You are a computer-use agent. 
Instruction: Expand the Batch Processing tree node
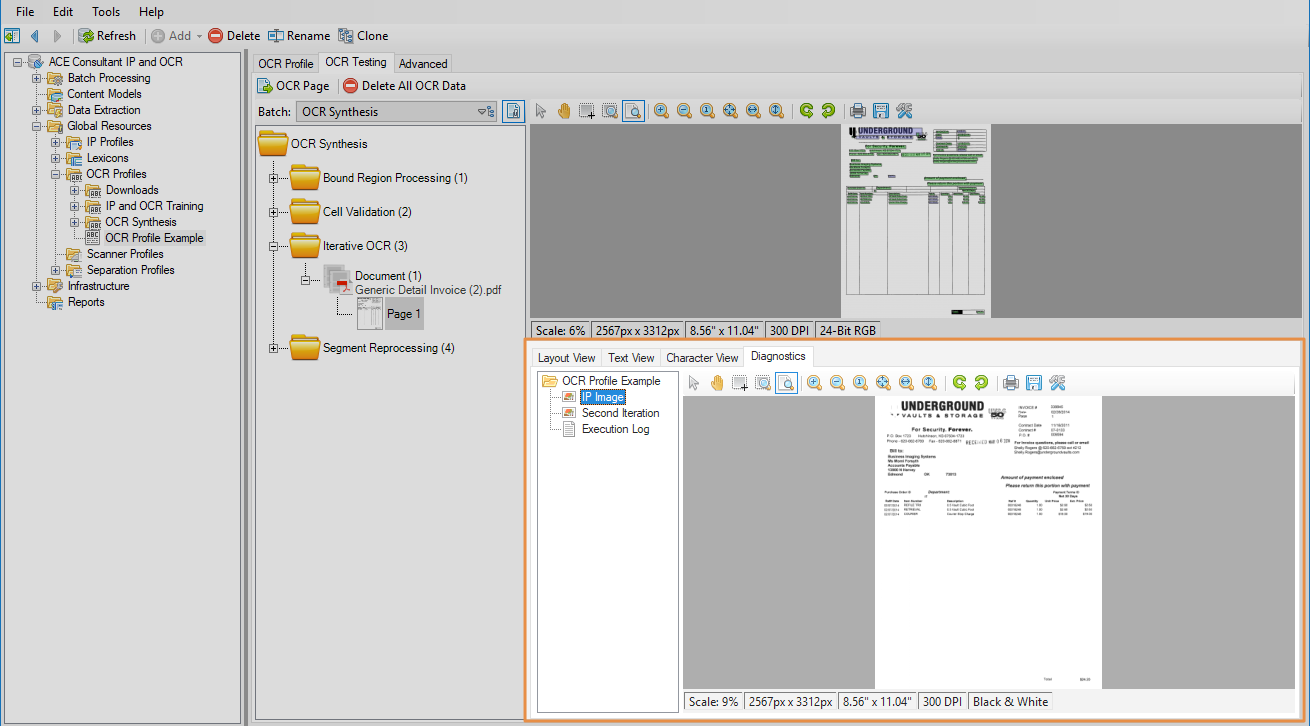tap(37, 78)
